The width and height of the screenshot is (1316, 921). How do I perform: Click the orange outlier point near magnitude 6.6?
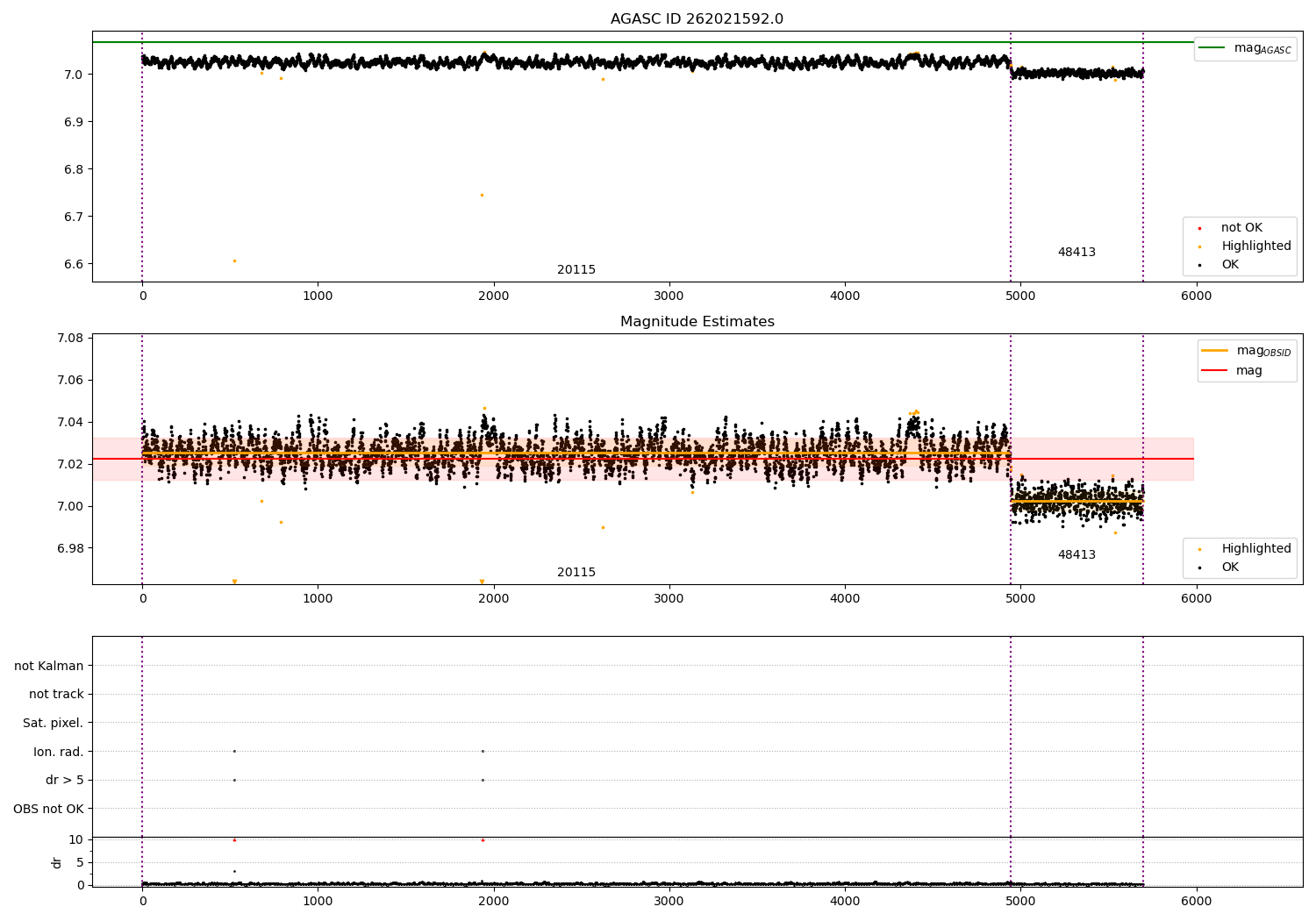click(234, 261)
